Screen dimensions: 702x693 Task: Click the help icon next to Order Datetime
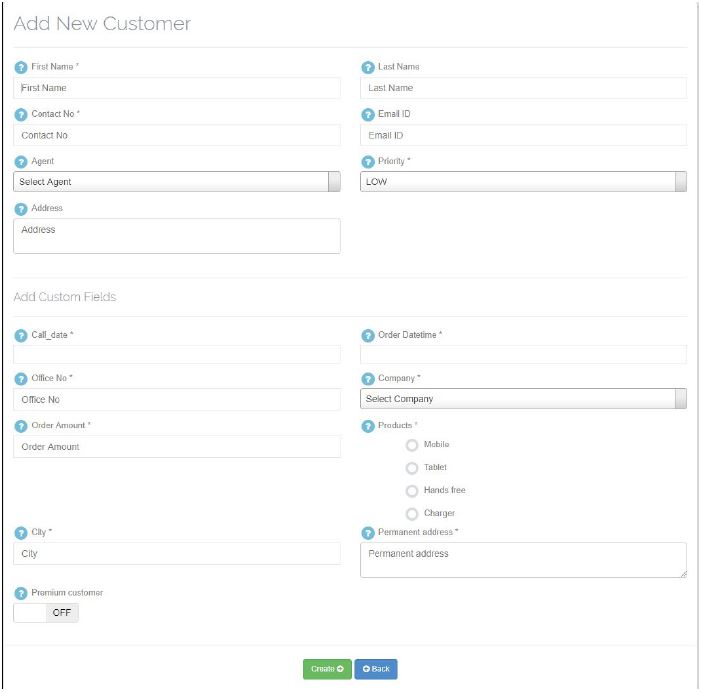click(x=367, y=335)
